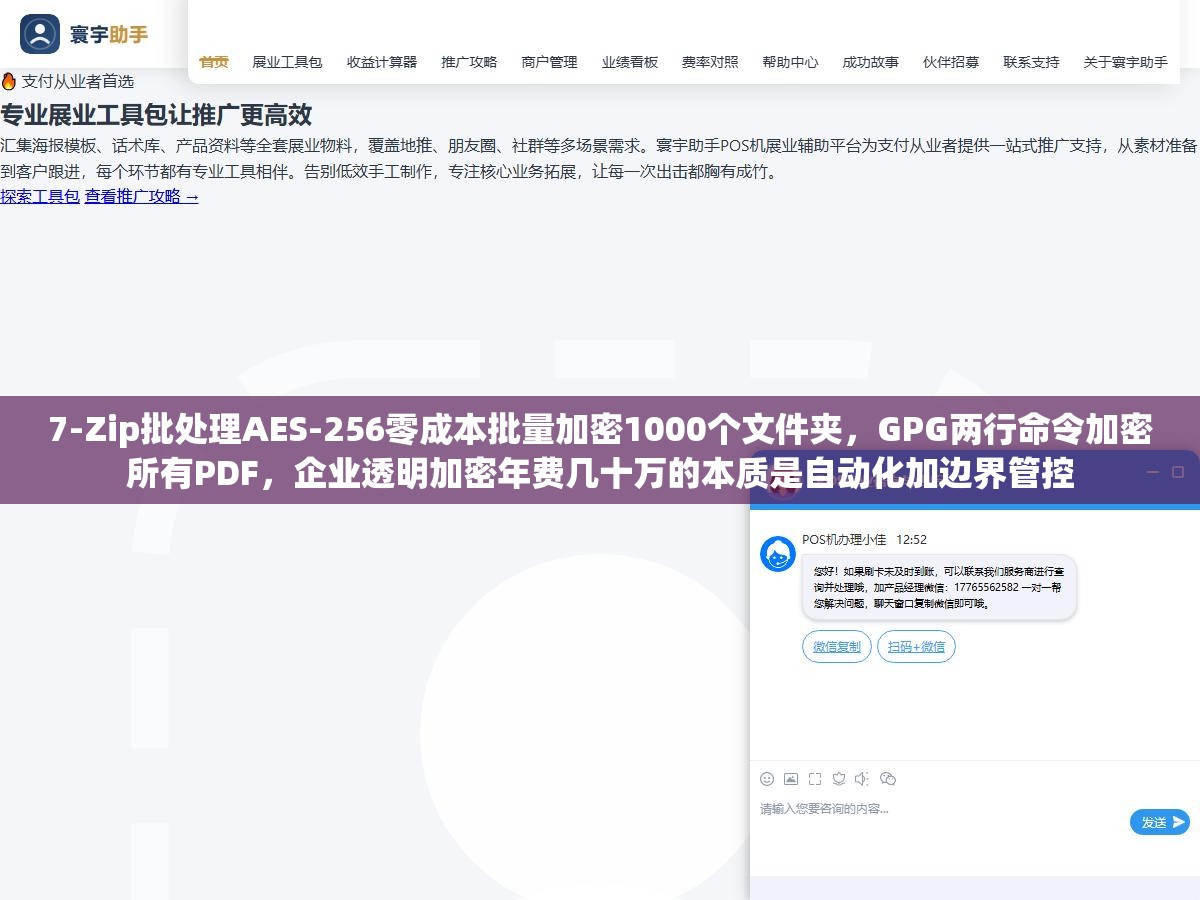The image size is (1200, 900).
Task: Click the 扫码+微信 button in chat
Action: (916, 647)
